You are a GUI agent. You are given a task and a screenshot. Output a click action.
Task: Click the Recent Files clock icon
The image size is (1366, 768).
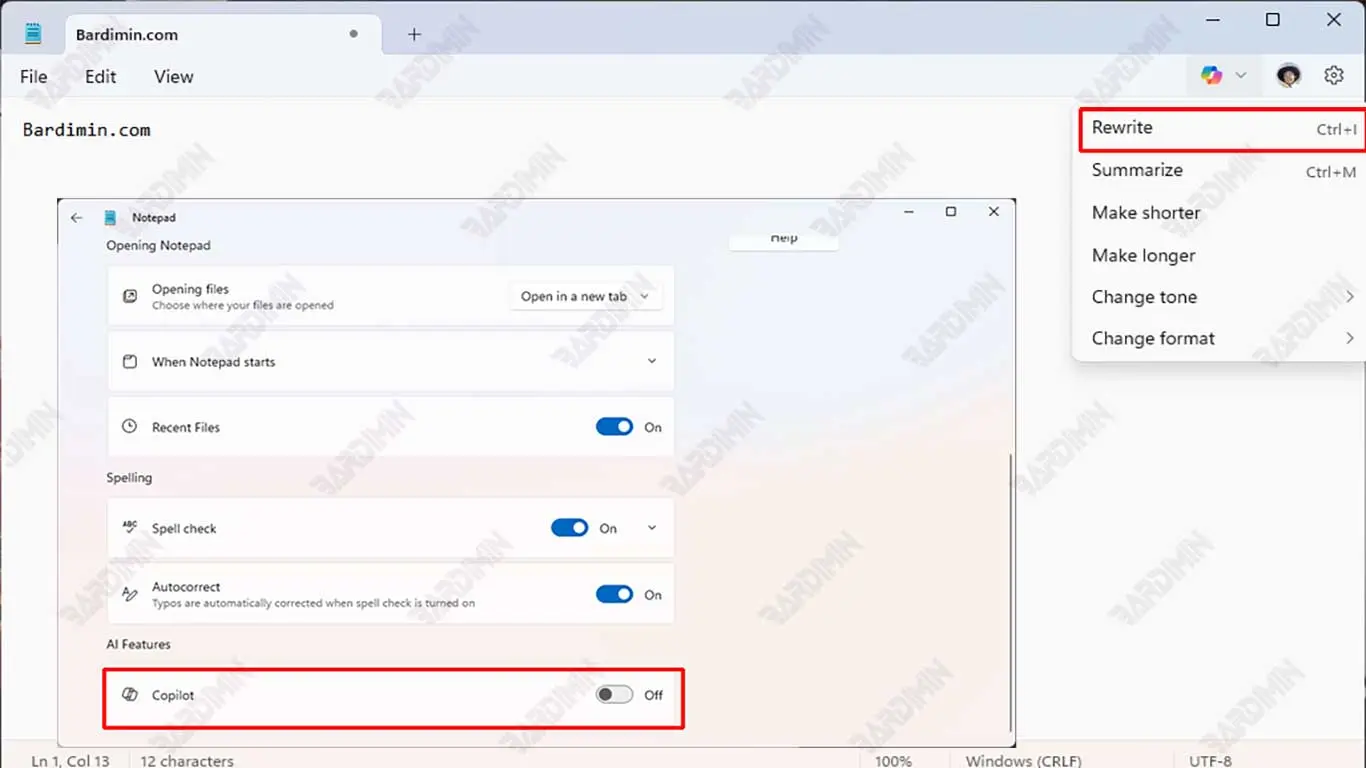[130, 427]
